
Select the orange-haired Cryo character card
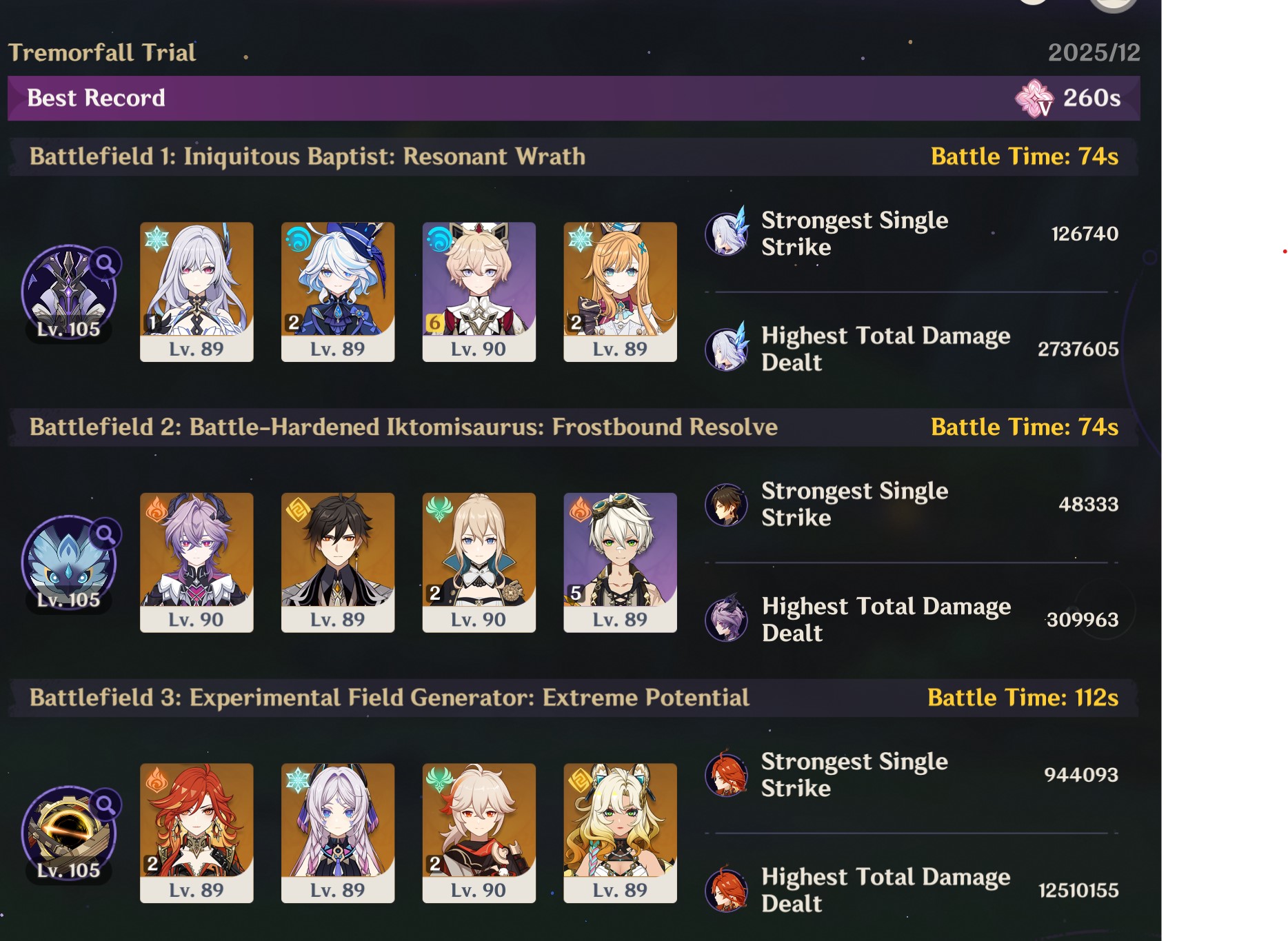point(620,292)
